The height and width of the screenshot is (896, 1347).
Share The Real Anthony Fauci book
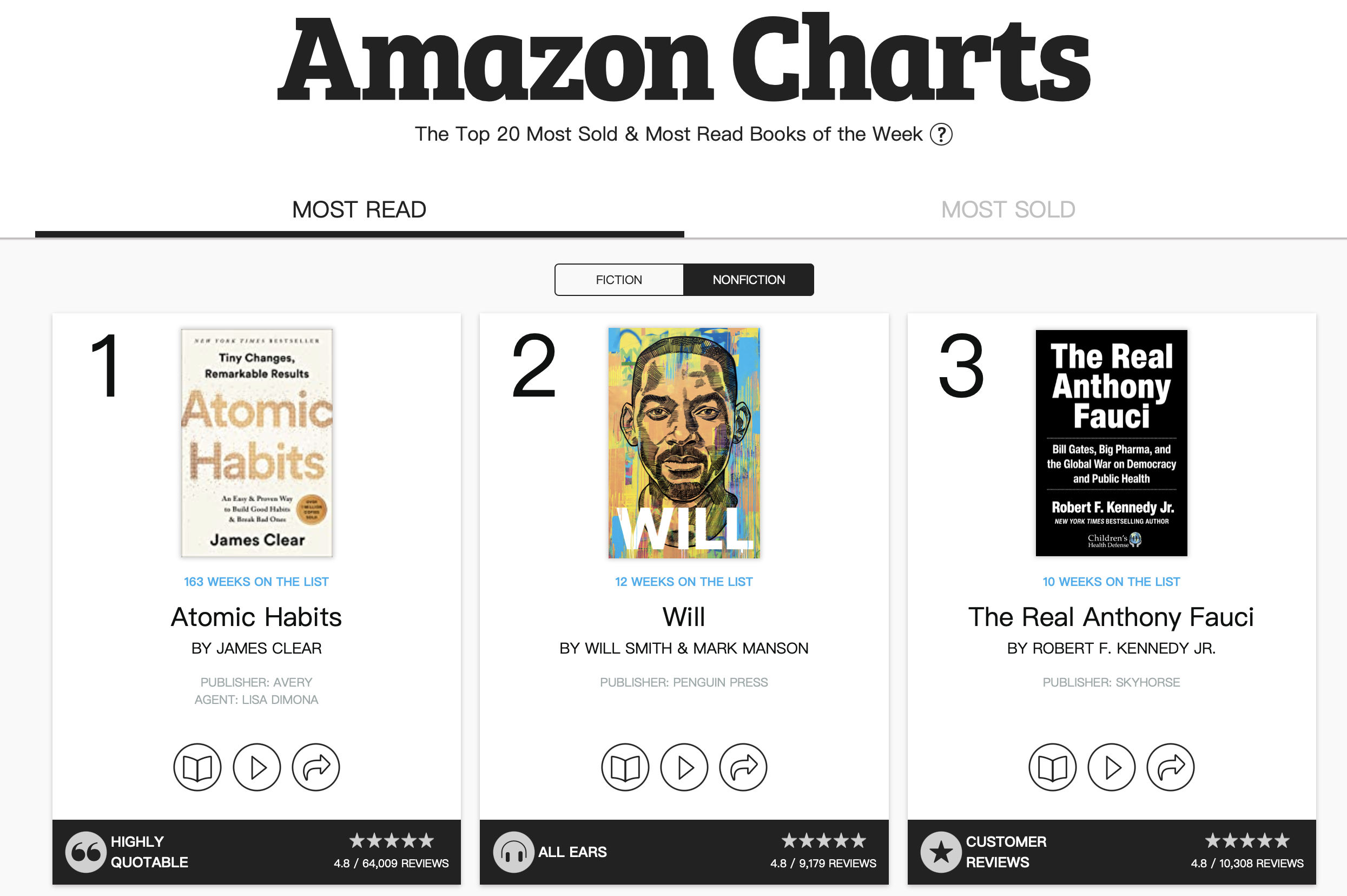point(1171,767)
